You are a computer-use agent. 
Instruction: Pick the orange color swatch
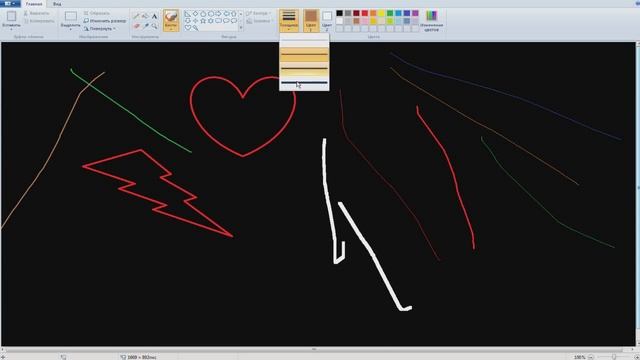point(373,13)
